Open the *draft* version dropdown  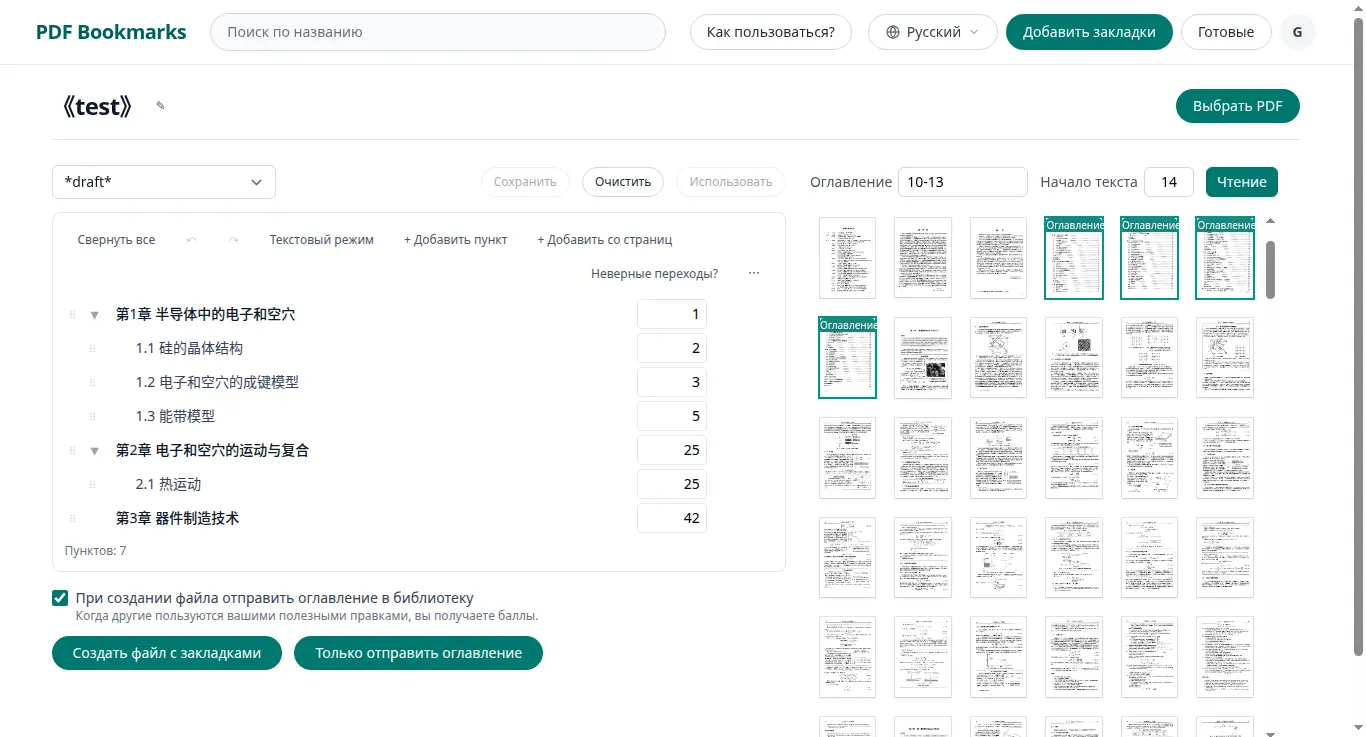pyautogui.click(x=164, y=182)
